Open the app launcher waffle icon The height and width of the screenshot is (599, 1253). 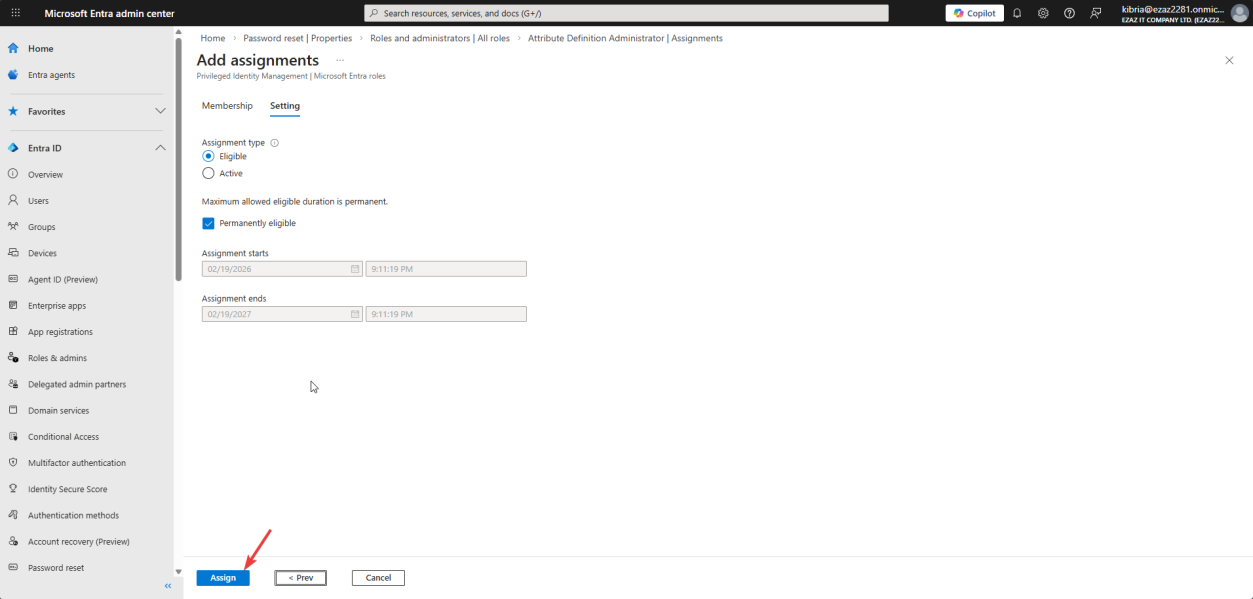pyautogui.click(x=15, y=13)
